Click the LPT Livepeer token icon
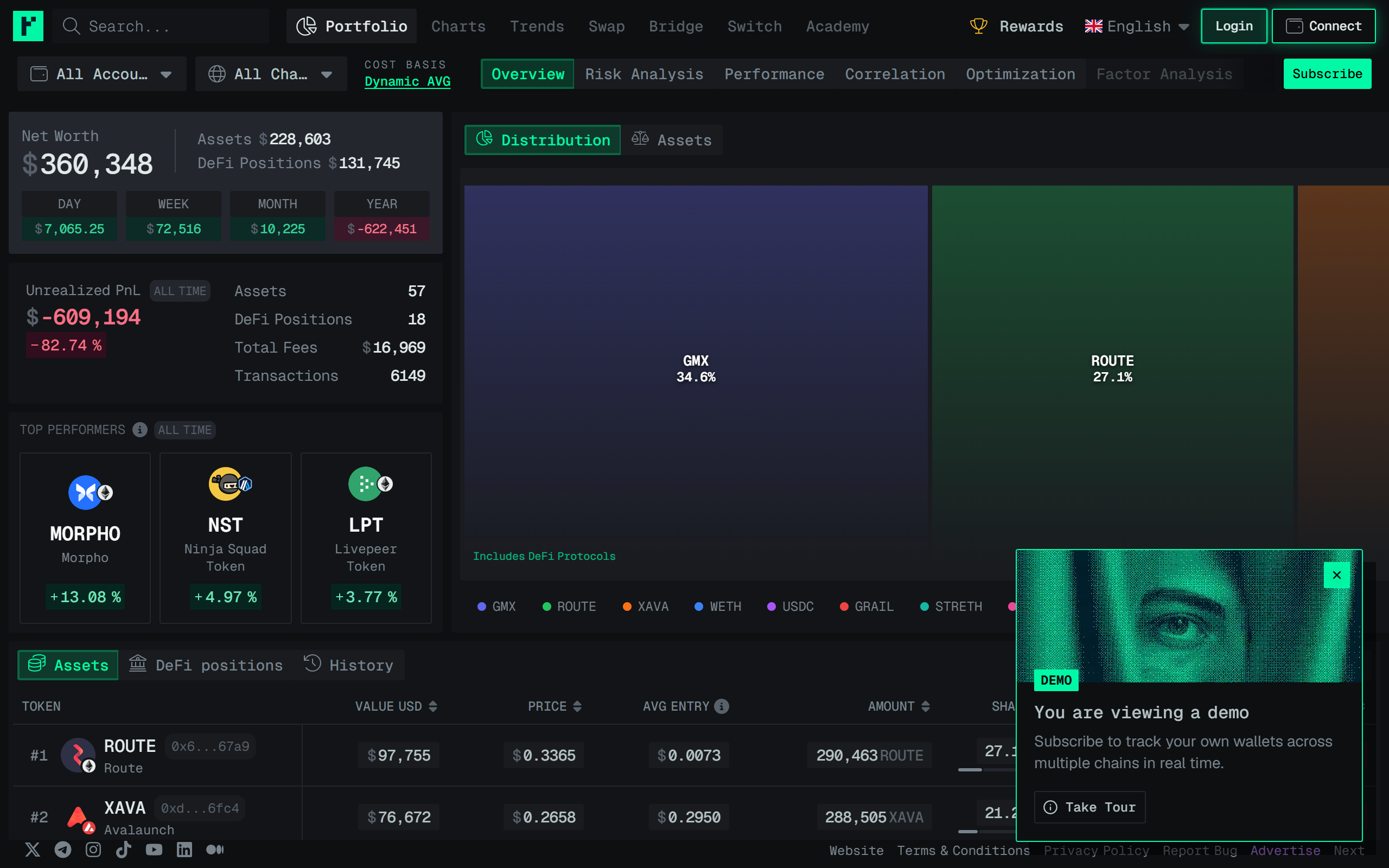Viewport: 1389px width, 868px height. click(x=366, y=484)
